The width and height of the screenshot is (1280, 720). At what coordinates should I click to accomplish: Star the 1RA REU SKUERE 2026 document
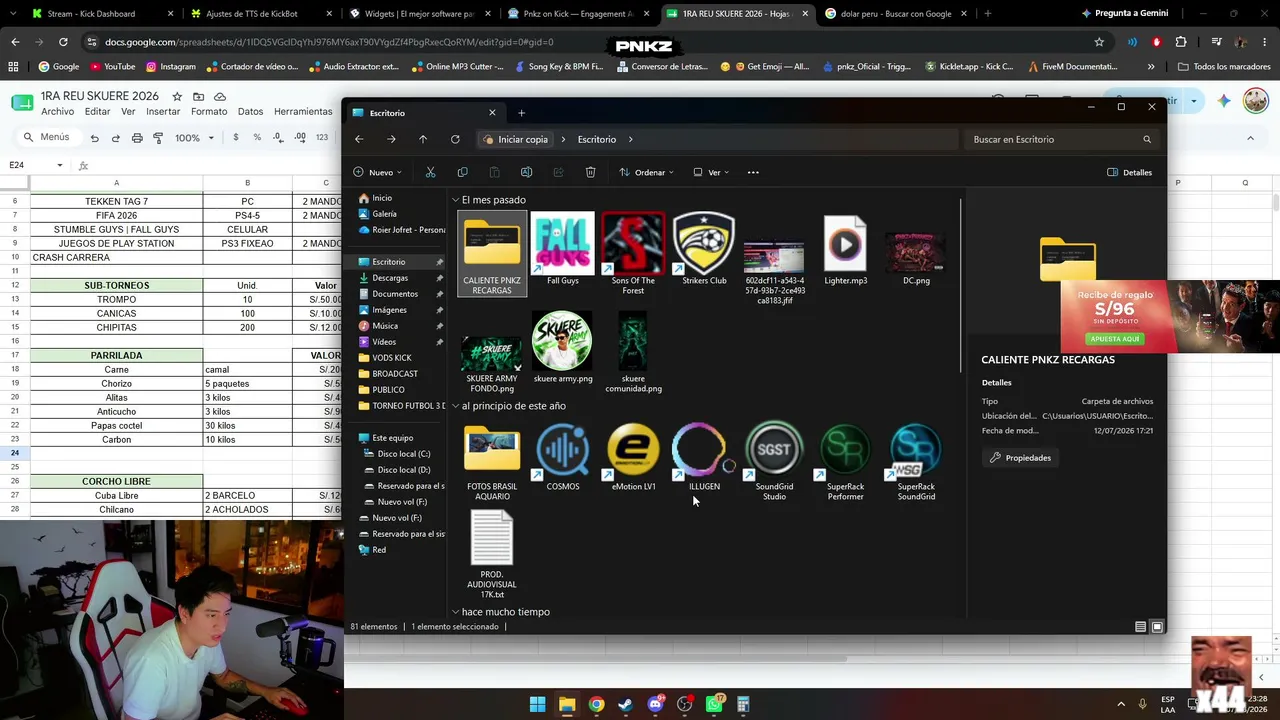tap(177, 96)
